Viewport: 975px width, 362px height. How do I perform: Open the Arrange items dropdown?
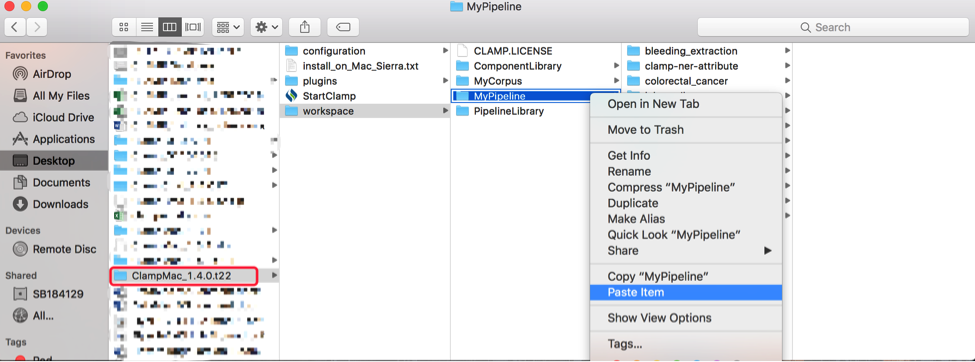[x=228, y=27]
